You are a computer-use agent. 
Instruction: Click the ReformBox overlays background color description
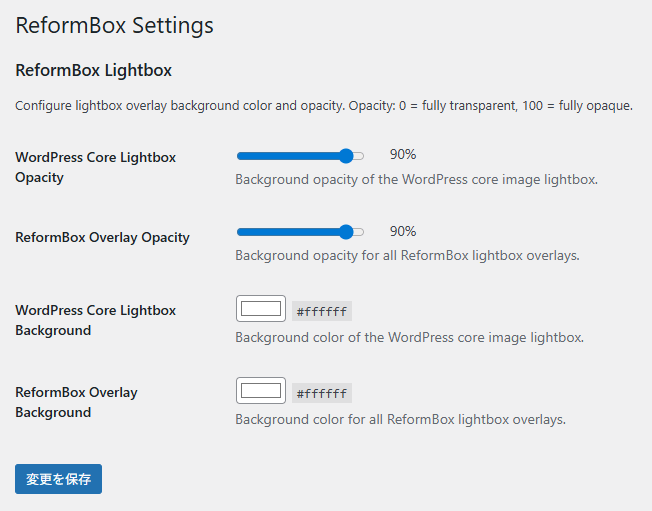pyautogui.click(x=400, y=420)
